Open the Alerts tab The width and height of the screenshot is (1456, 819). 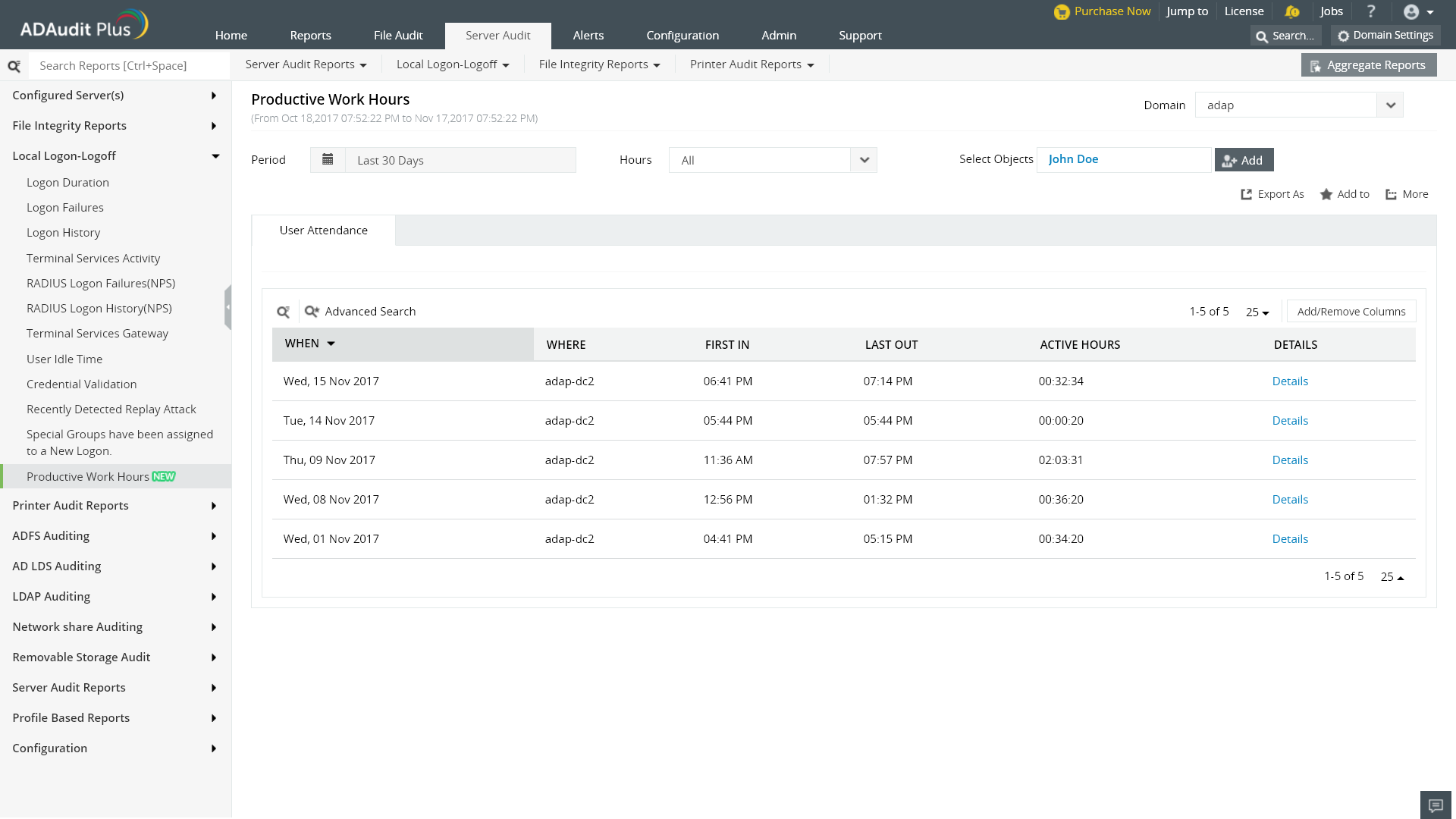pos(588,35)
